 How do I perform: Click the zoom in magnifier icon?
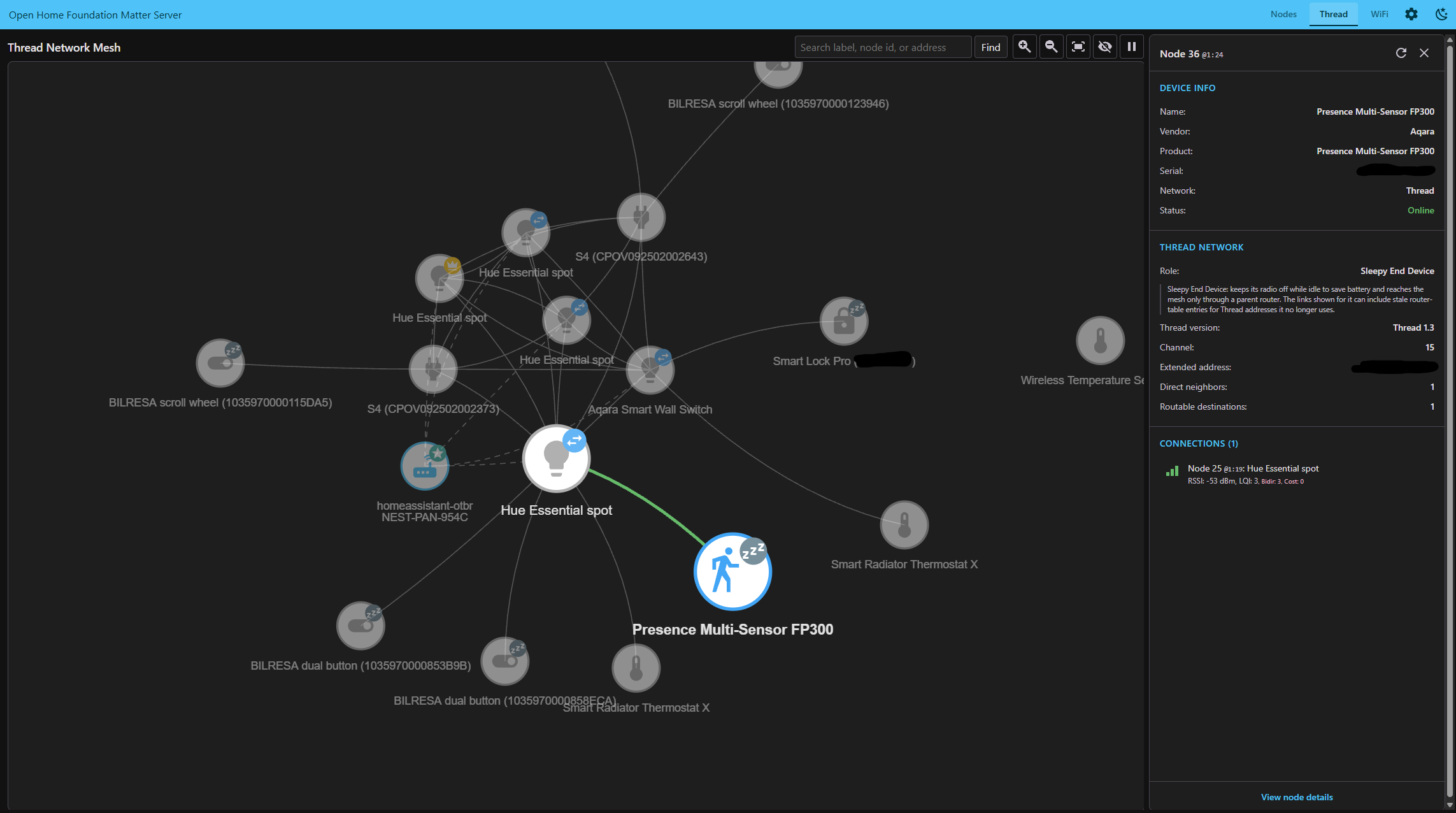[1024, 47]
